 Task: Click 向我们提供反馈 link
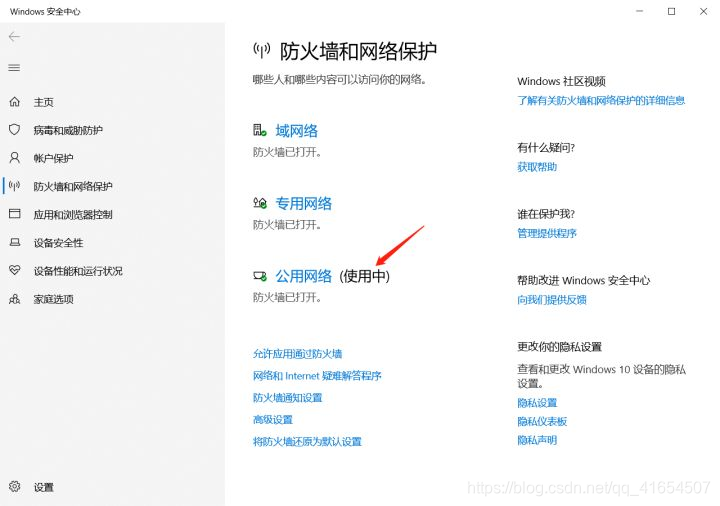pyautogui.click(x=552, y=300)
